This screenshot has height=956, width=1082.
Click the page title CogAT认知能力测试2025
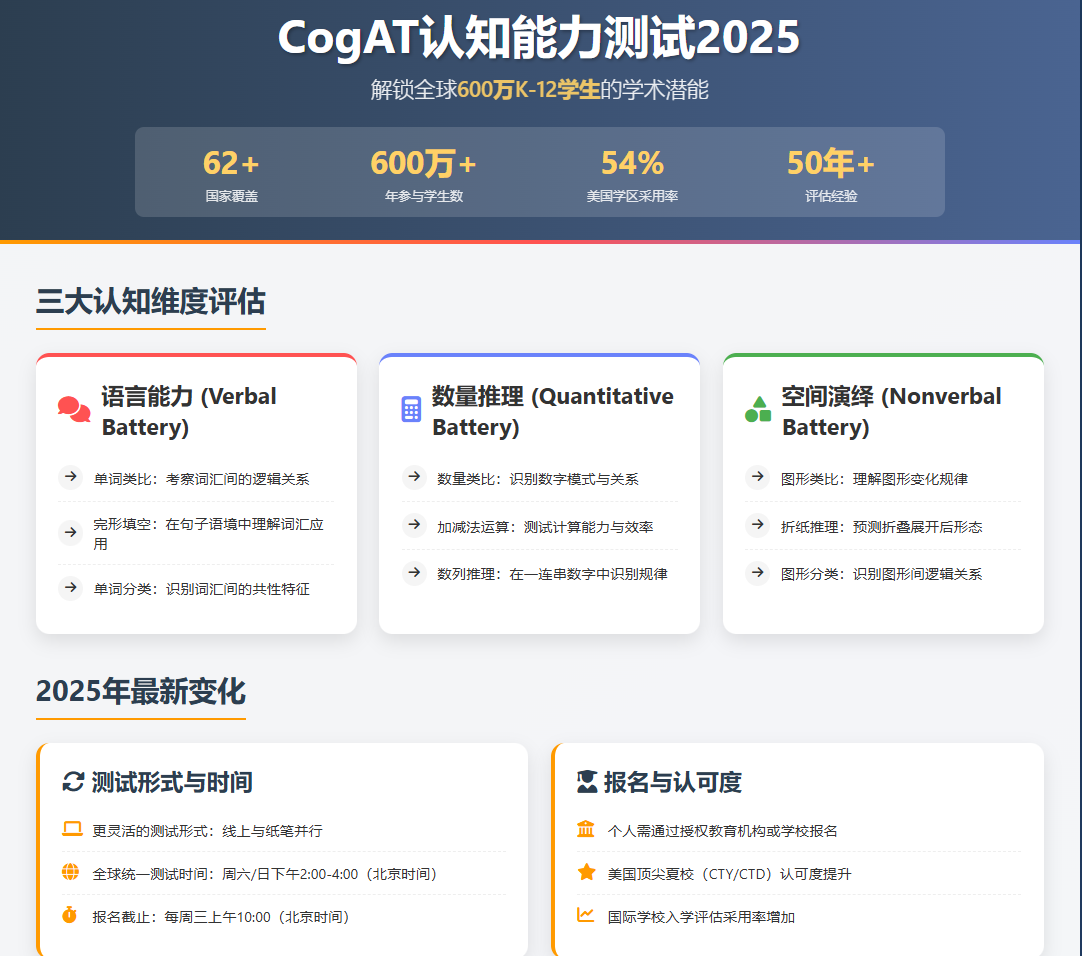(539, 37)
